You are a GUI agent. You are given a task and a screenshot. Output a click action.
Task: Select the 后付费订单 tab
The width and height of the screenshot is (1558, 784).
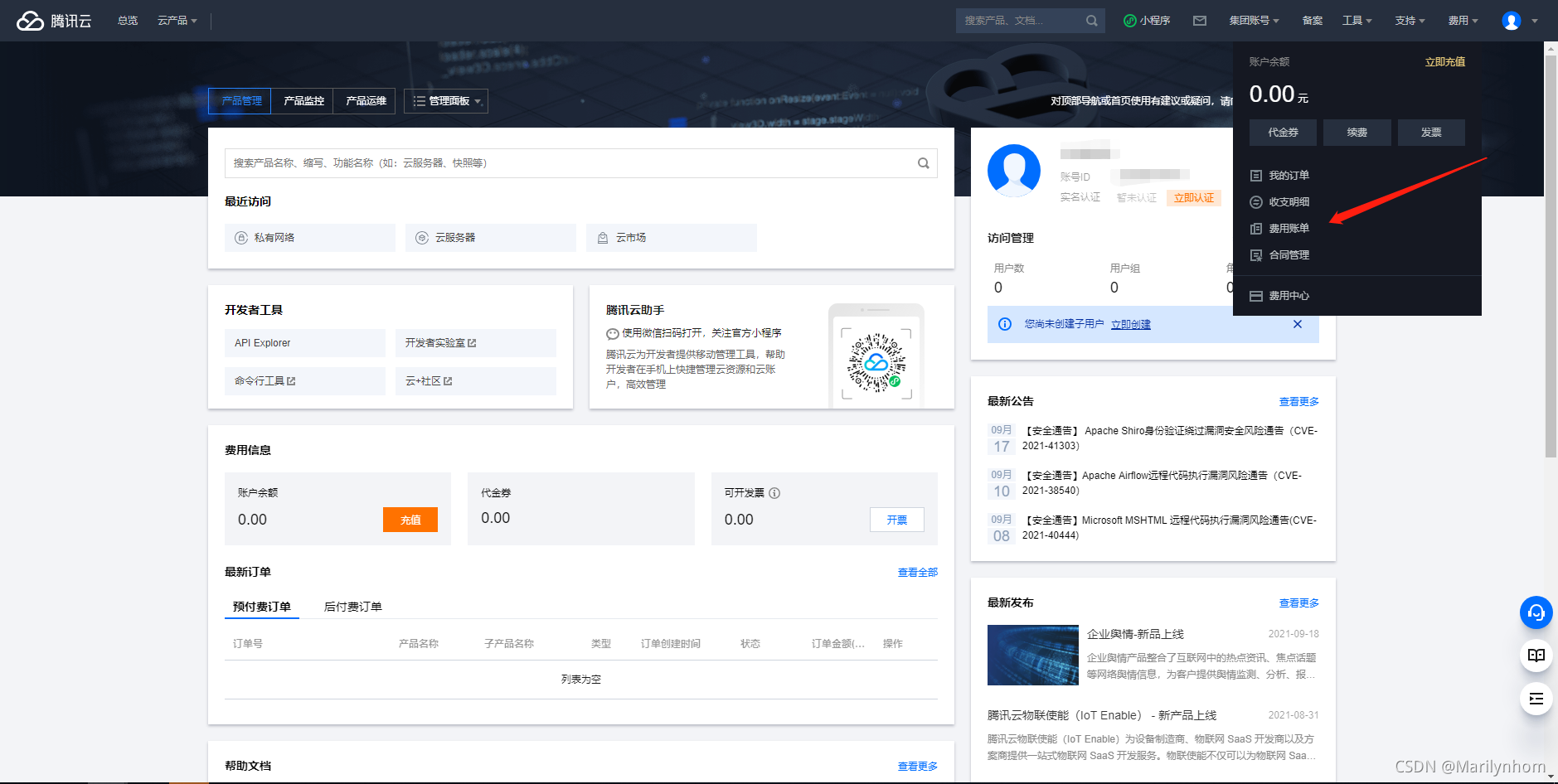[x=353, y=607]
